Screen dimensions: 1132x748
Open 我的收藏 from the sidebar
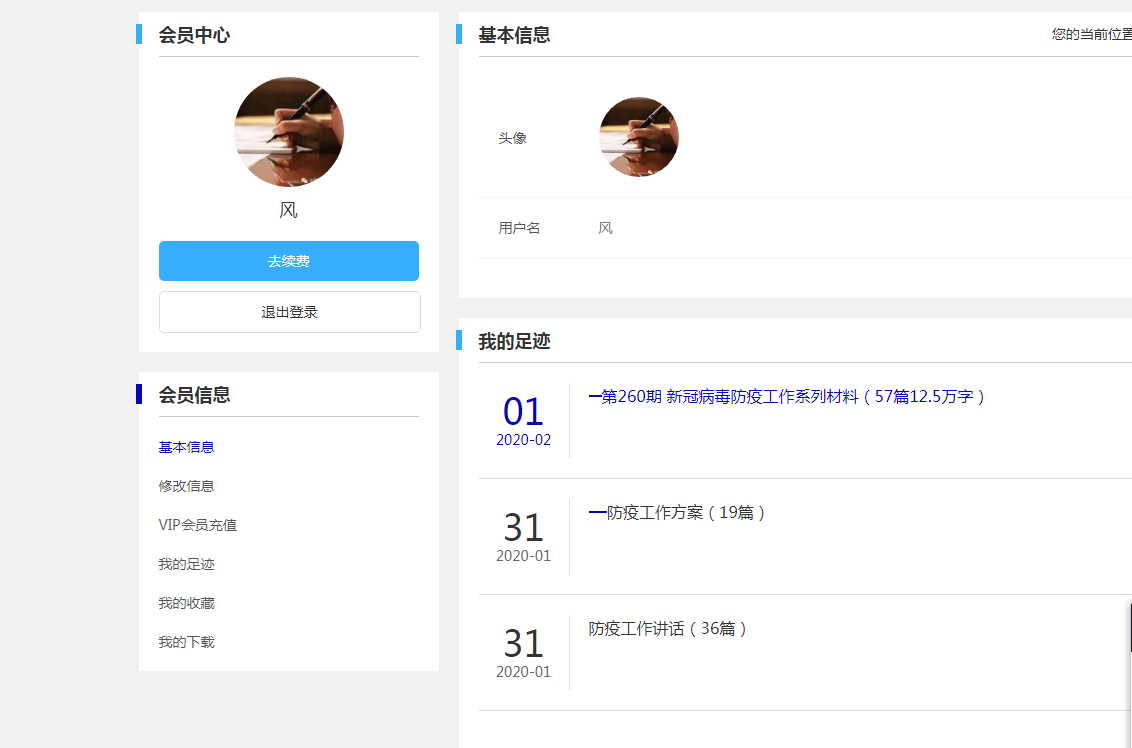tap(186, 603)
